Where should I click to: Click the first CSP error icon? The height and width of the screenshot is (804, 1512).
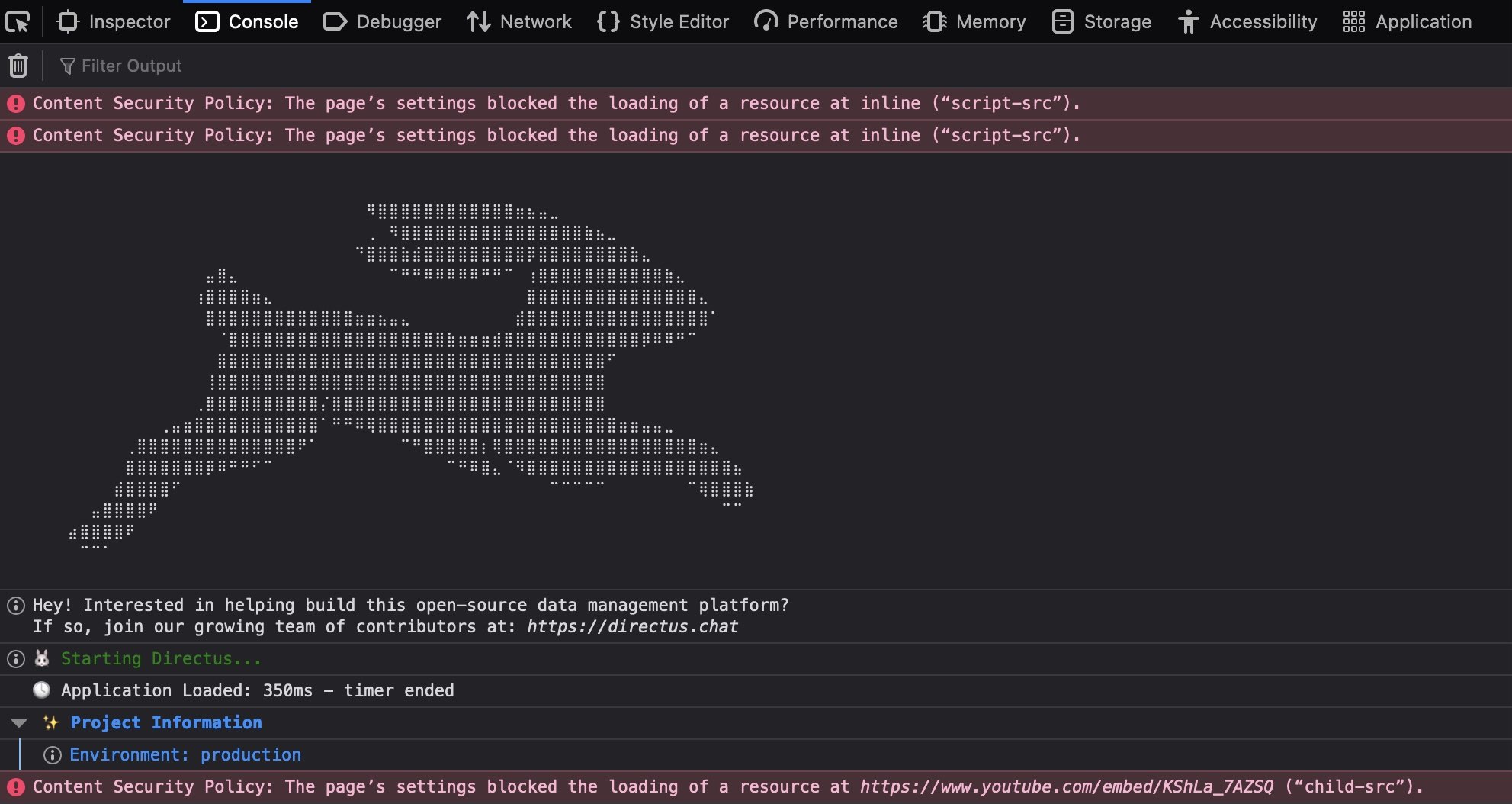(16, 103)
